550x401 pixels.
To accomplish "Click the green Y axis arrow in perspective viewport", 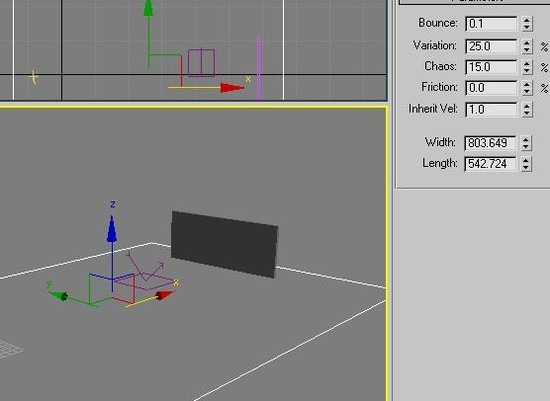I will tap(58, 296).
